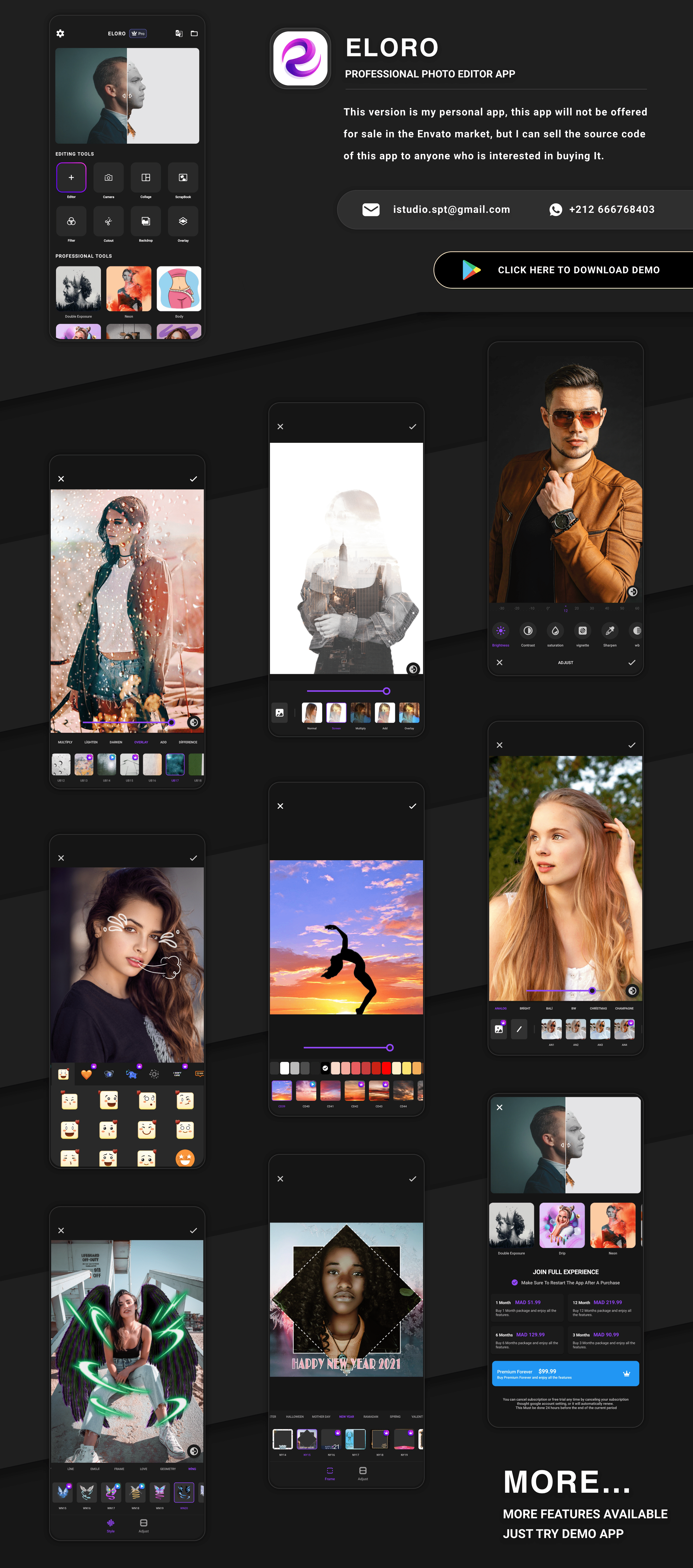Open the MOTHER DAY frame category tab
Image resolution: width=693 pixels, height=1568 pixels.
tap(321, 1416)
